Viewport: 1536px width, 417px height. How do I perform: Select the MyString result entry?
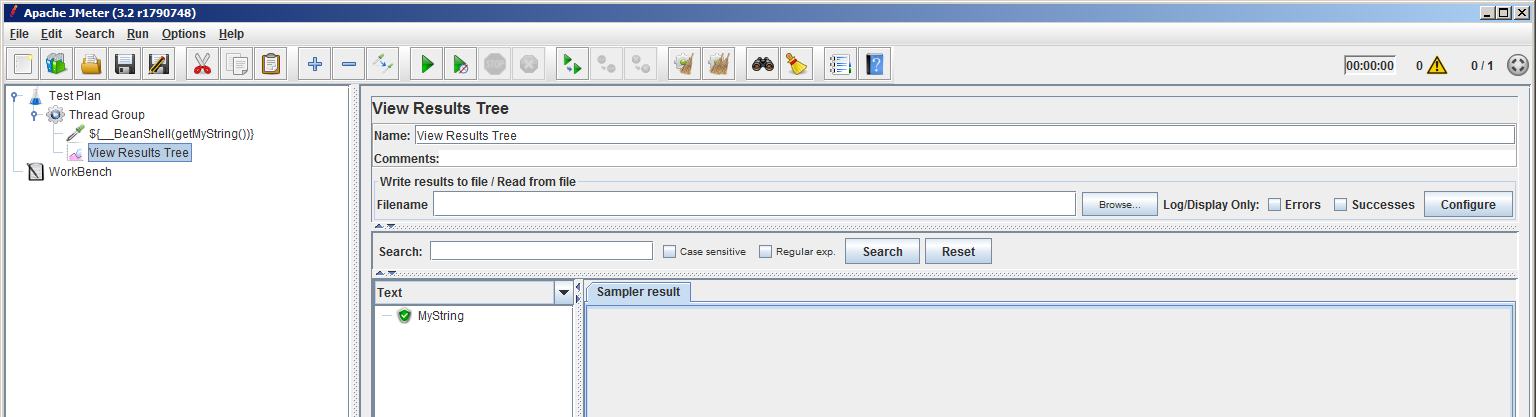[x=440, y=316]
